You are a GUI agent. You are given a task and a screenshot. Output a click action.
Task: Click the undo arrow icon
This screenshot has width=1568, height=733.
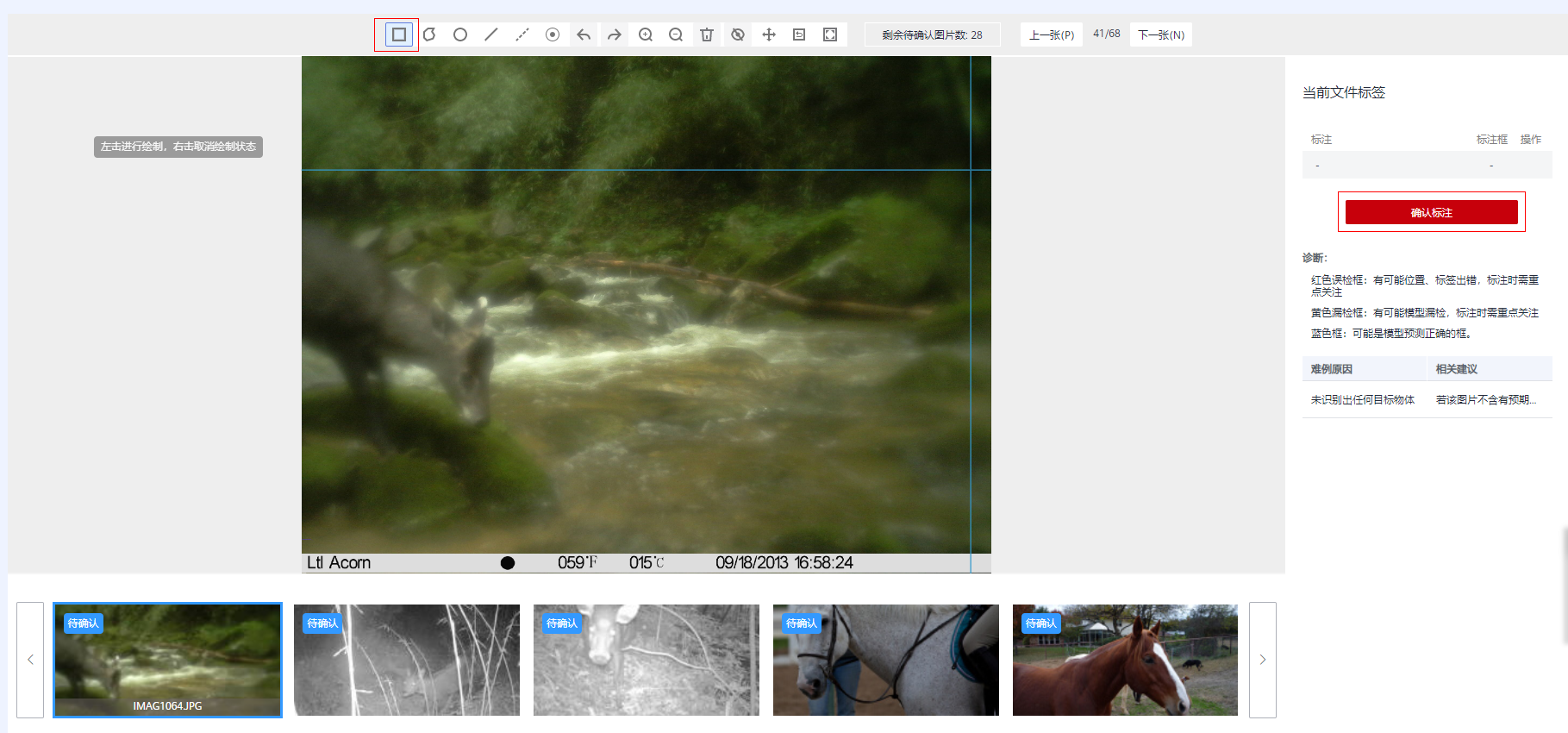tap(584, 34)
